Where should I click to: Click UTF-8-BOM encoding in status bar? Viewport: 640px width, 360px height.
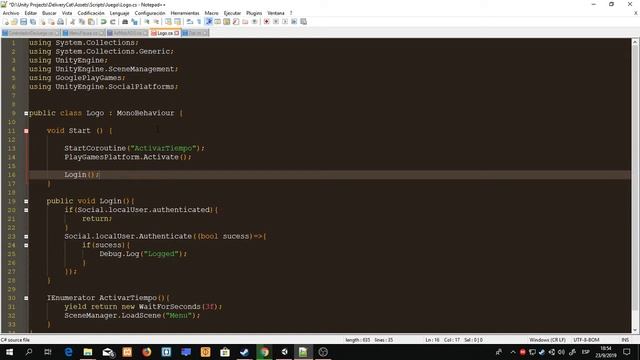point(586,340)
